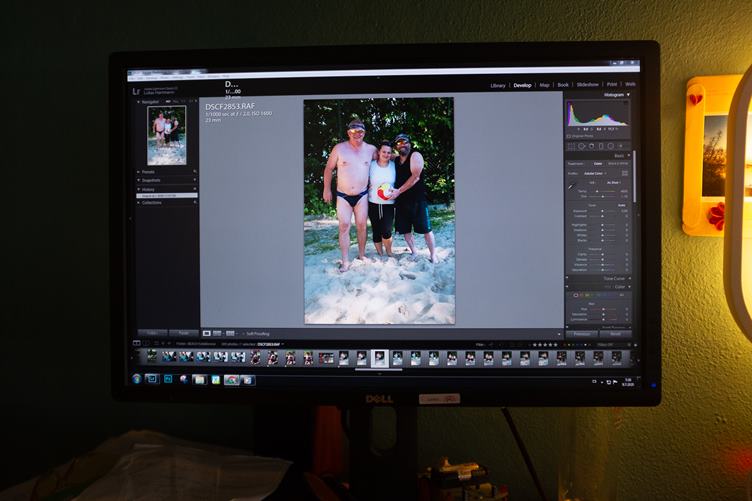Open Chrome from the Windows taskbar
The height and width of the screenshot is (501, 752).
point(231,380)
